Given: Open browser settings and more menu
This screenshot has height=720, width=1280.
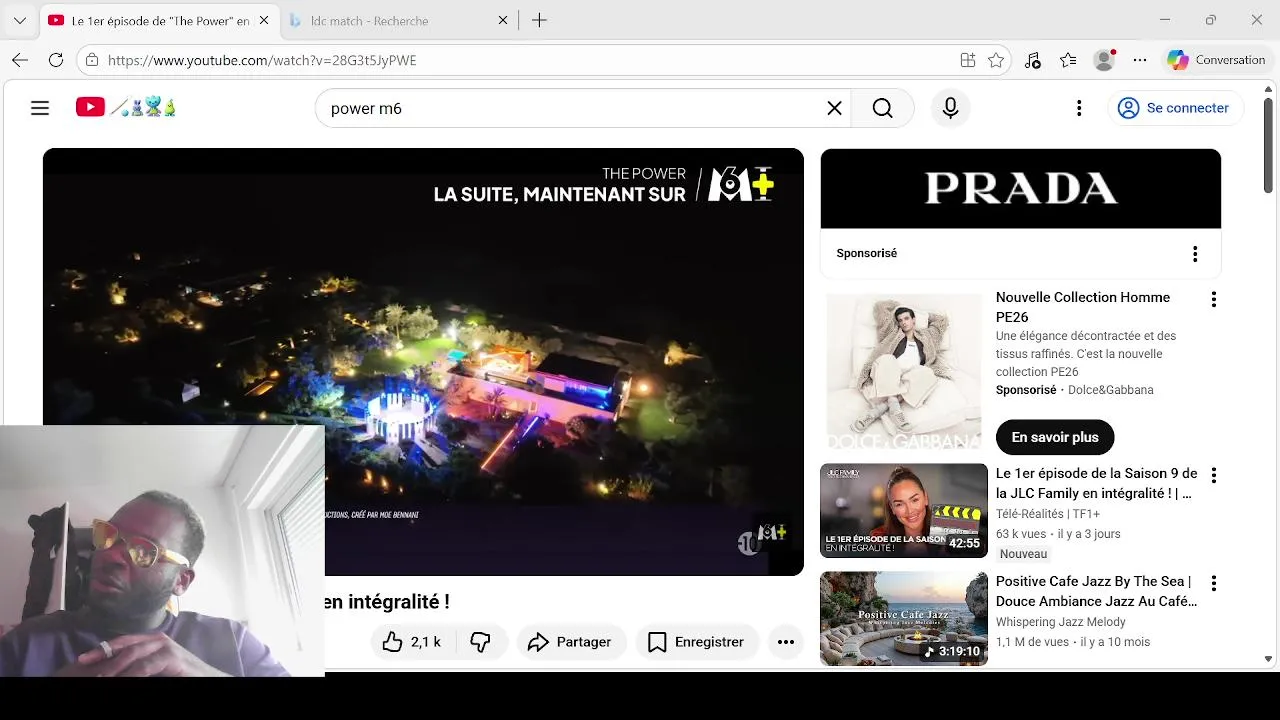Looking at the screenshot, I should [1140, 60].
